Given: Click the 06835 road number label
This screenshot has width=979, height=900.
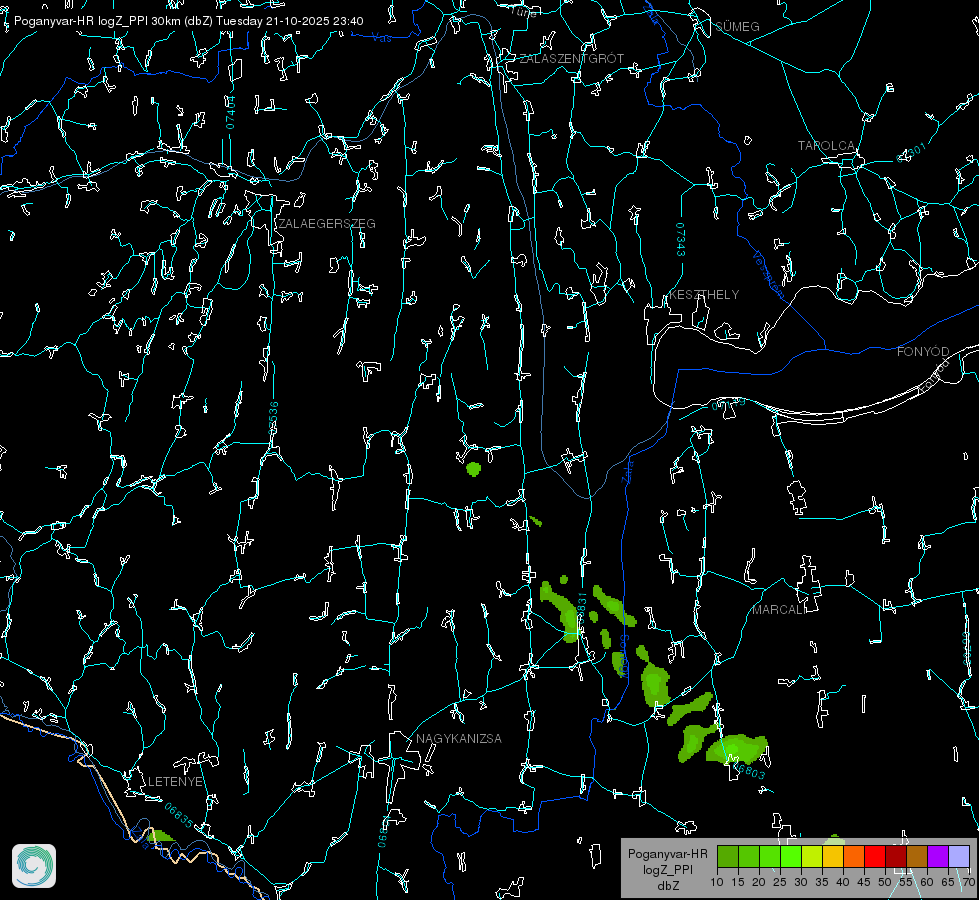Looking at the screenshot, I should point(179,815).
